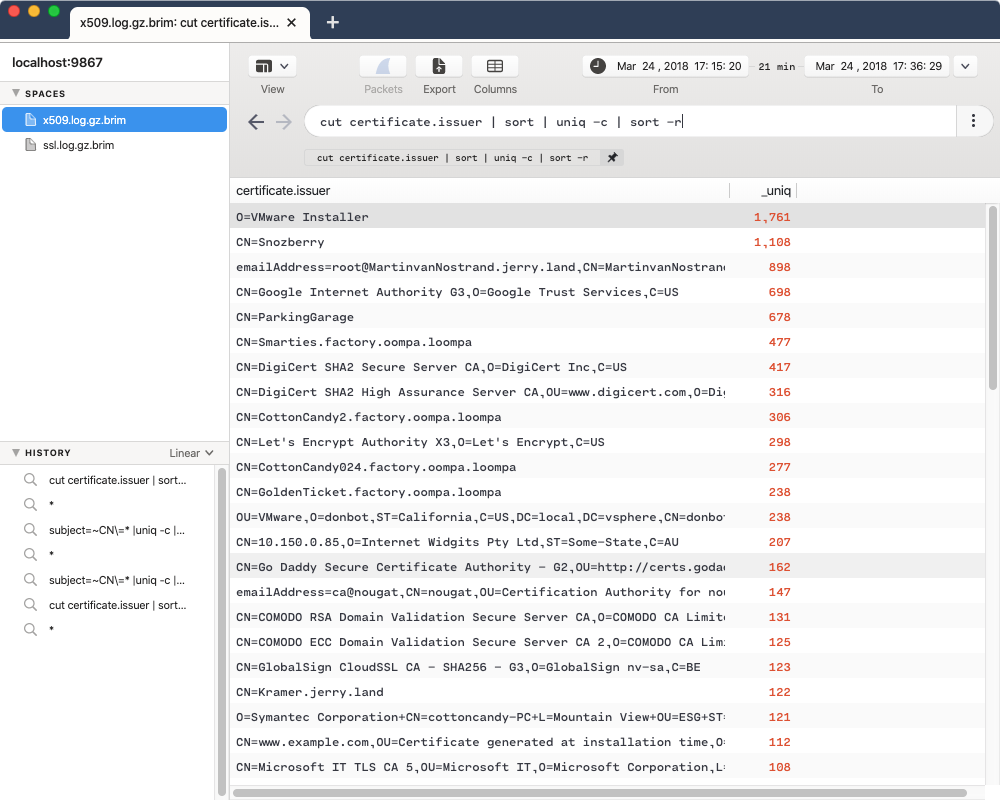Click the back navigation arrow beside the search bar
Screen dimensions: 1000x800
(256, 121)
